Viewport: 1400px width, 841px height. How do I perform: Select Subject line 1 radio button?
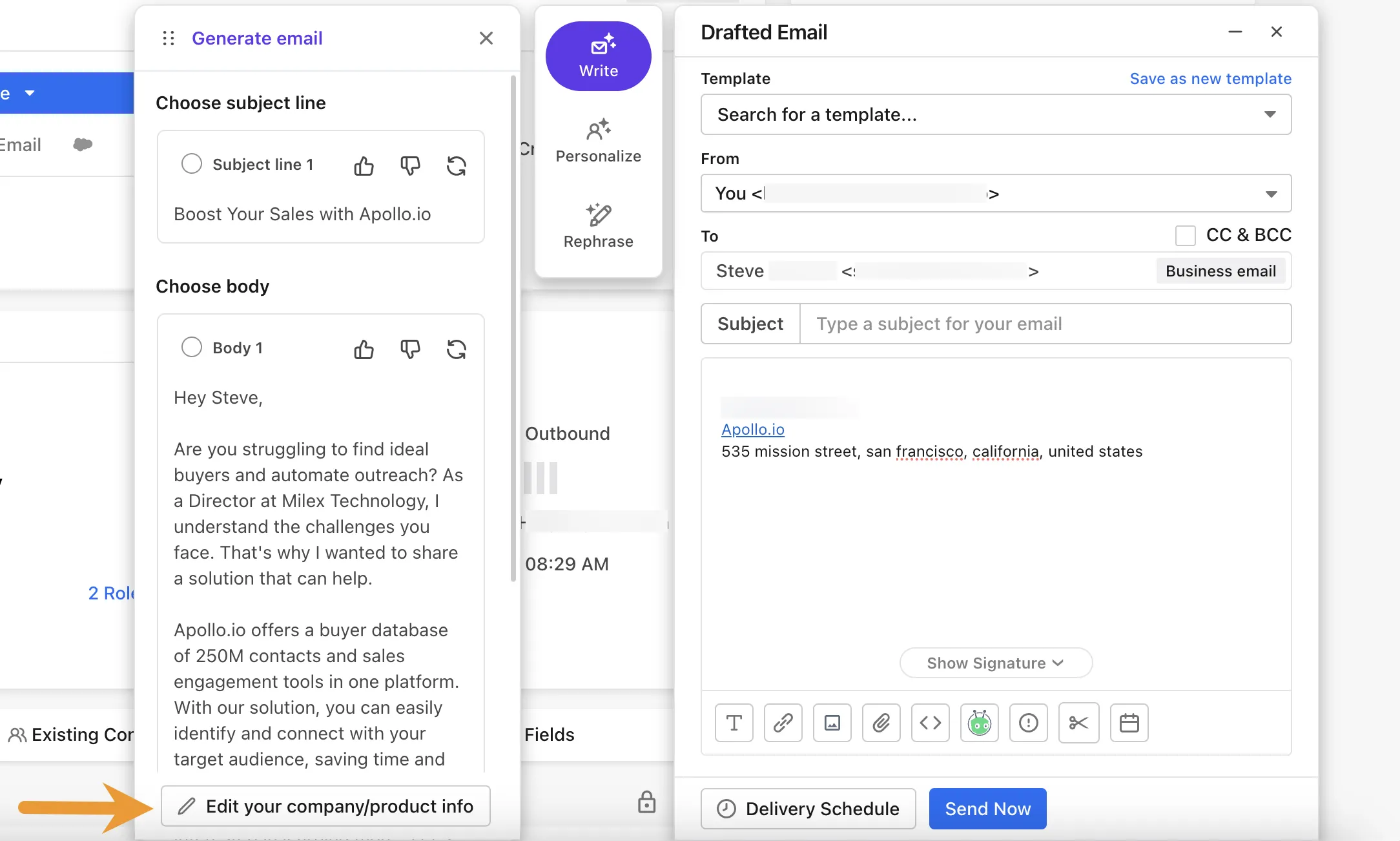coord(190,164)
